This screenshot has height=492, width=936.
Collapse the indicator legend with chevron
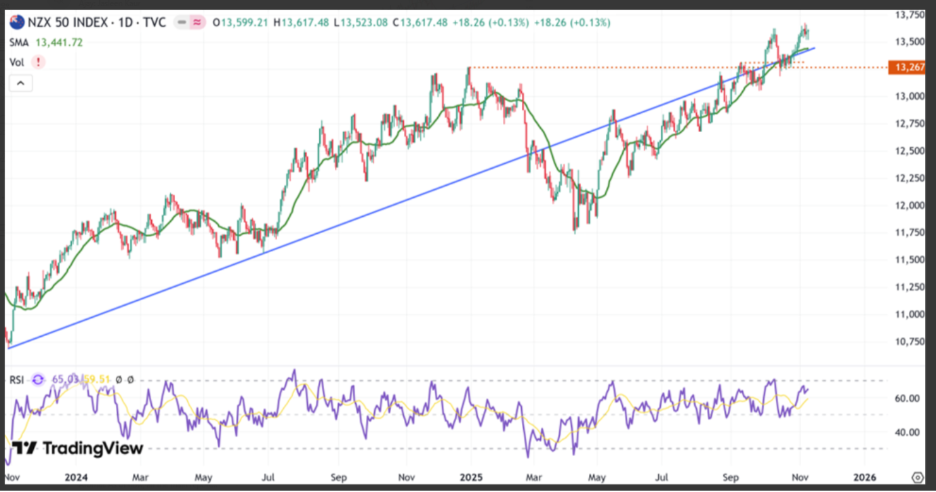(x=20, y=84)
